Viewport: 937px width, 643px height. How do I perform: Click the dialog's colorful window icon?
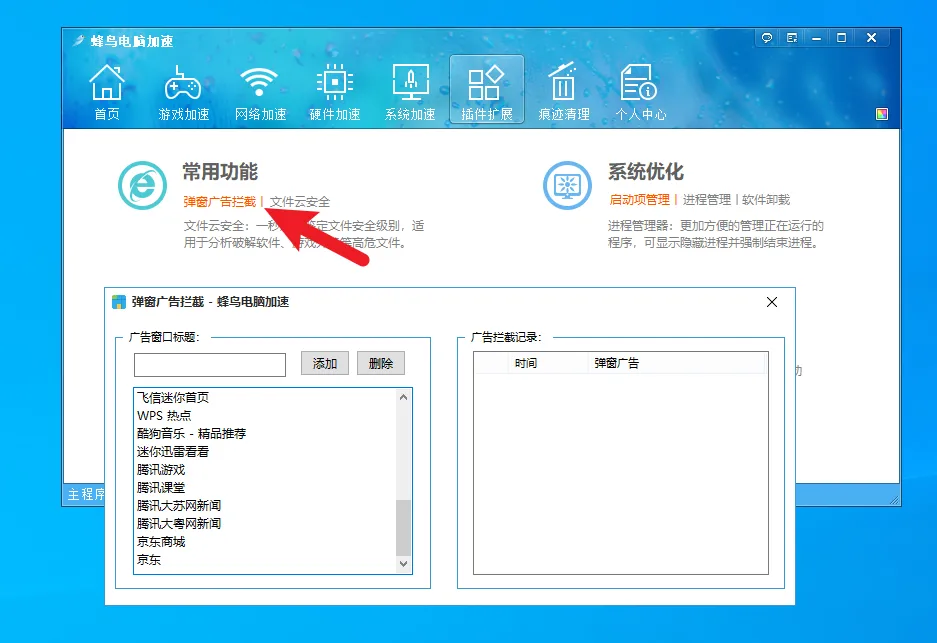point(119,302)
